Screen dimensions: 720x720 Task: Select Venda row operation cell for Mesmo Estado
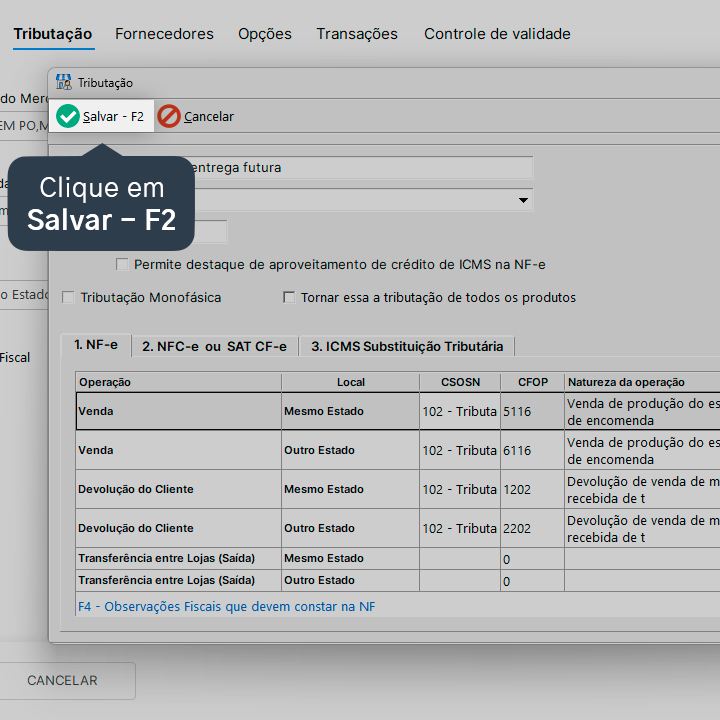point(179,411)
